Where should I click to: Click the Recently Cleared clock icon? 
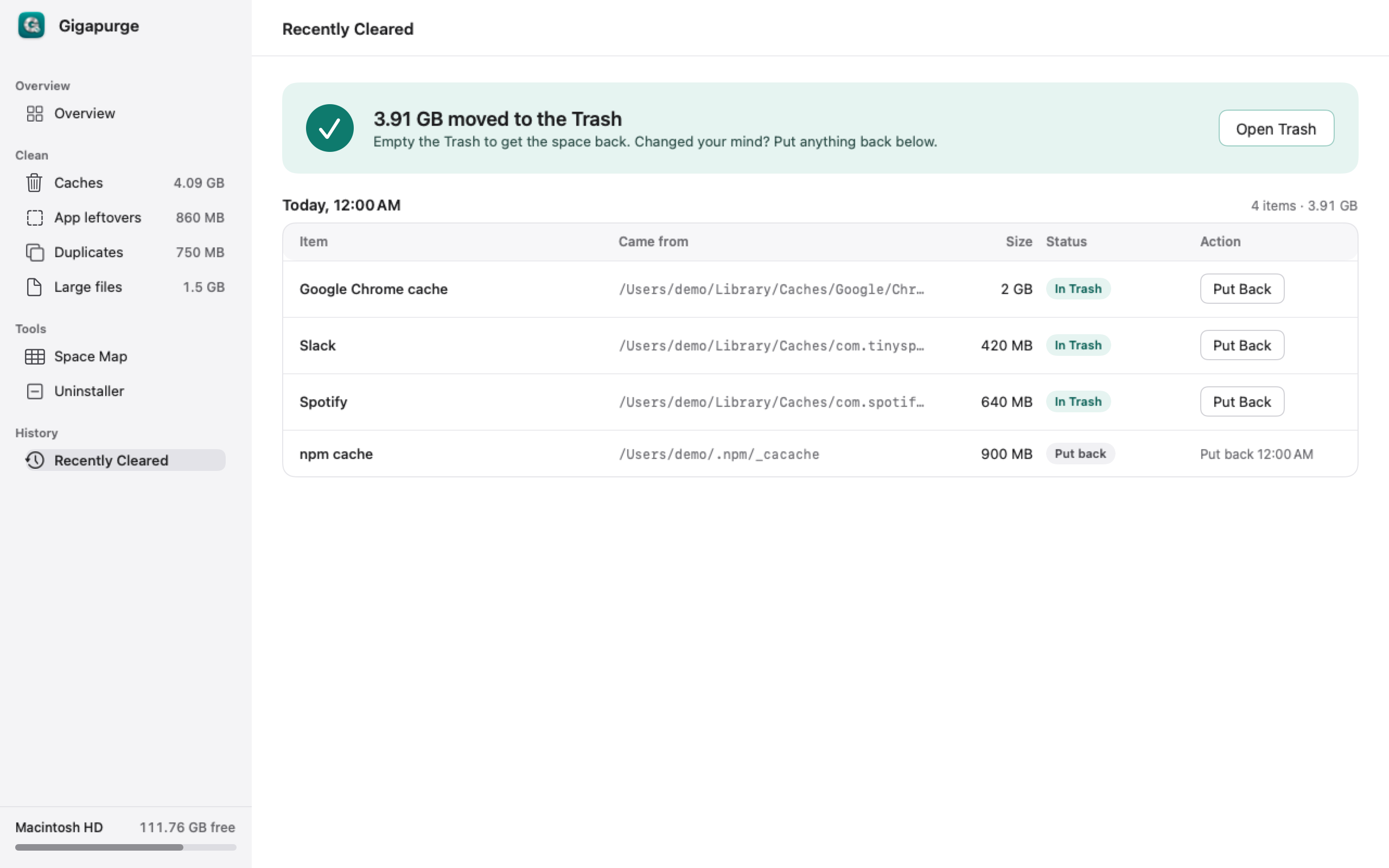point(35,461)
